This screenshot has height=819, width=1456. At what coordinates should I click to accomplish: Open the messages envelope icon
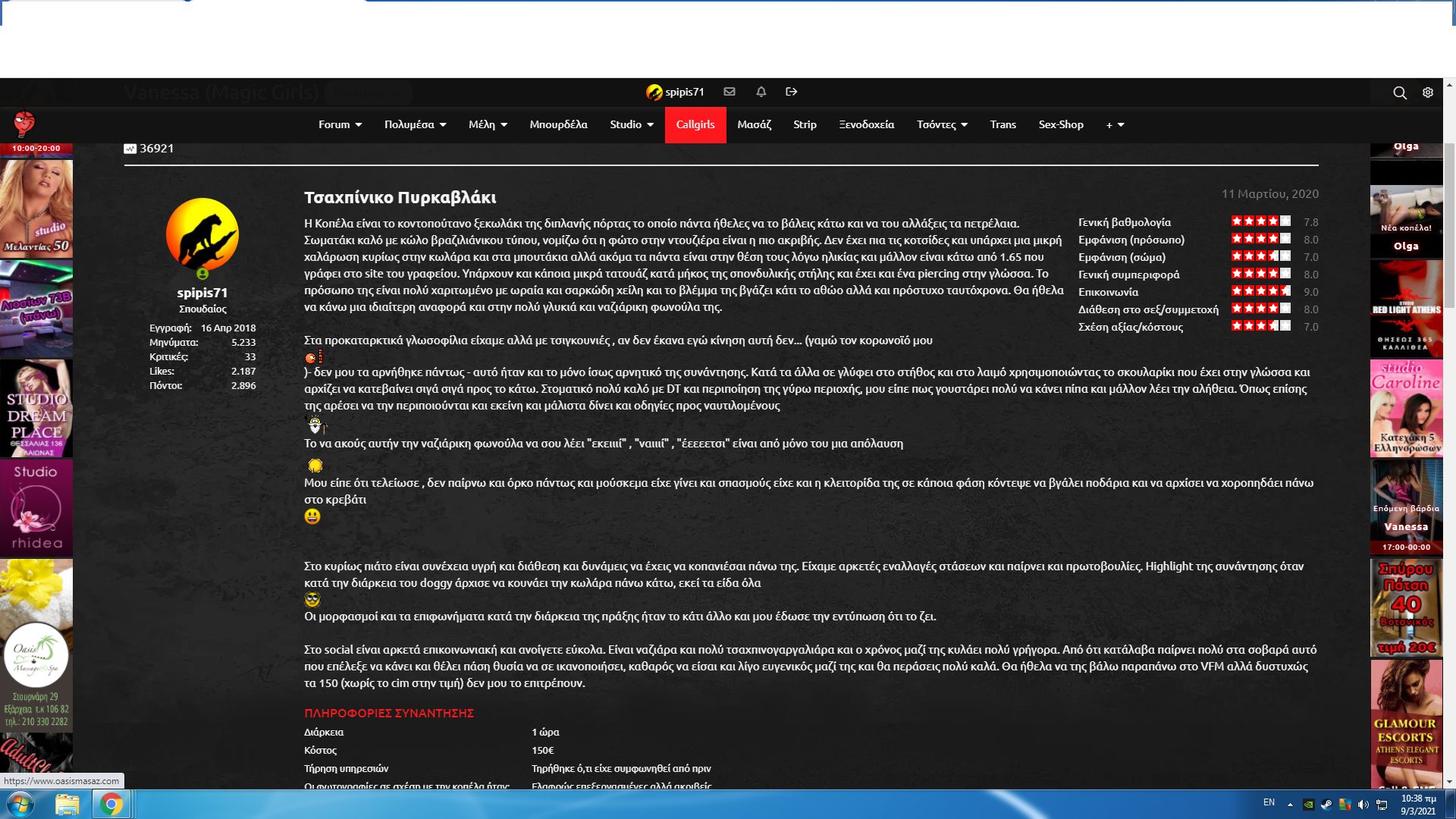click(730, 92)
